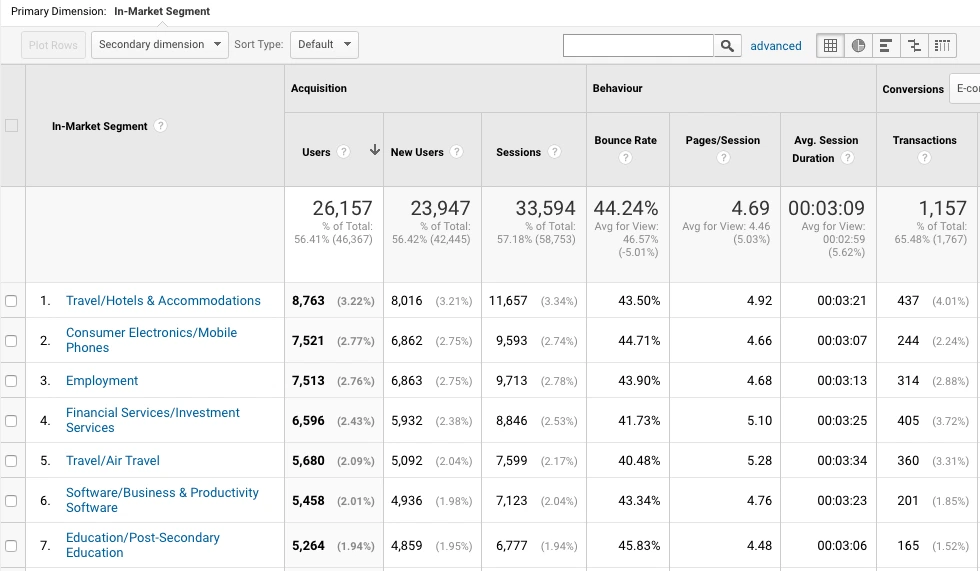Click the Acquisition group header
The width and height of the screenshot is (980, 571).
[319, 88]
